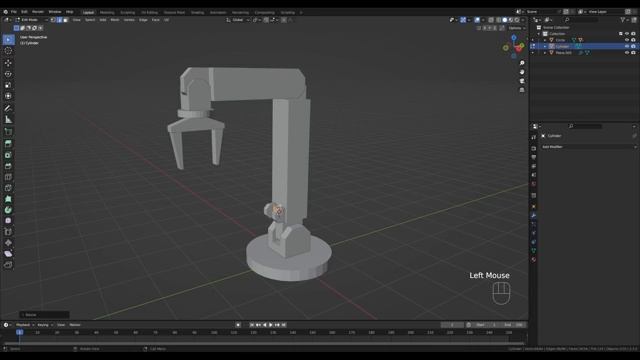Click the timeline View menu
The image size is (640, 360).
click(61, 325)
